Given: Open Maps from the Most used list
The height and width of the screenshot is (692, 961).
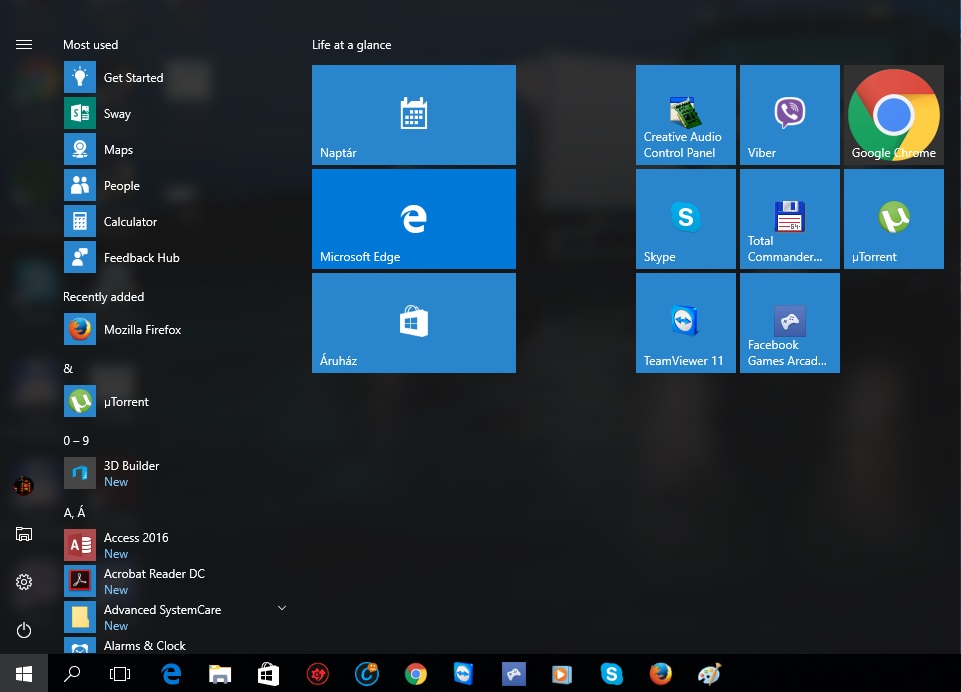Looking at the screenshot, I should pos(175,150).
